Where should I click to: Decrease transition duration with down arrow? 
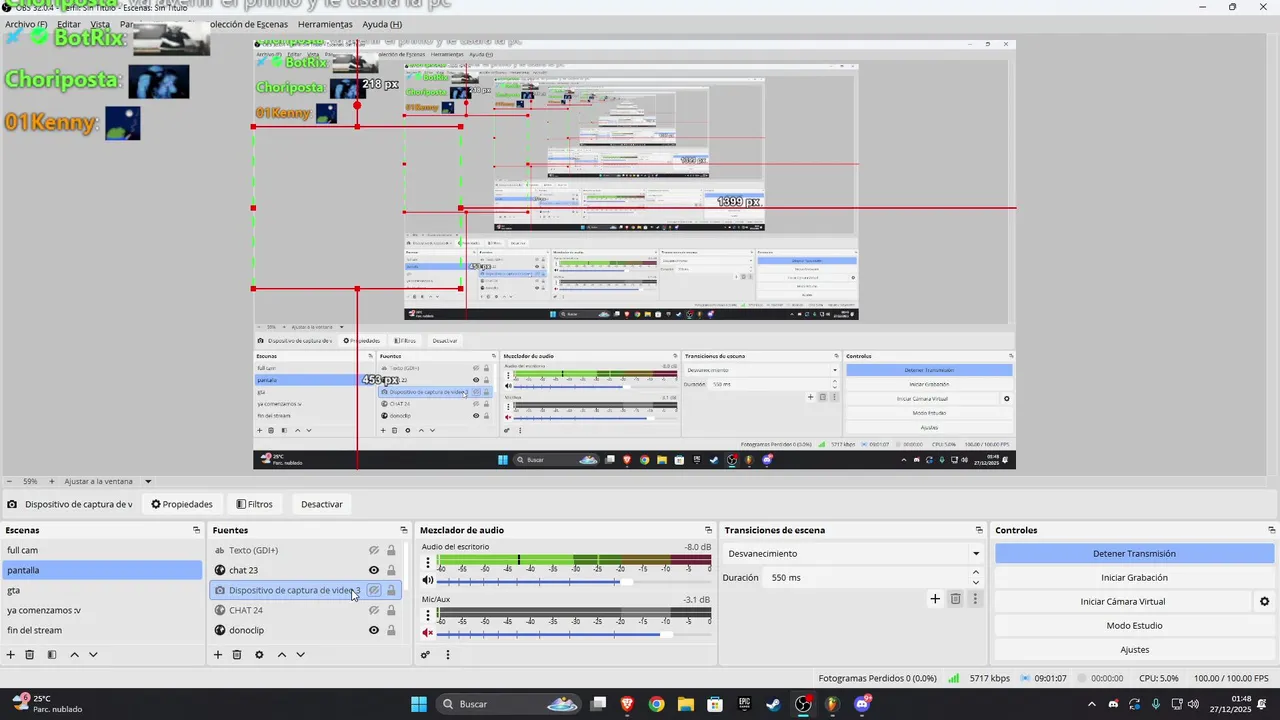coord(976,582)
